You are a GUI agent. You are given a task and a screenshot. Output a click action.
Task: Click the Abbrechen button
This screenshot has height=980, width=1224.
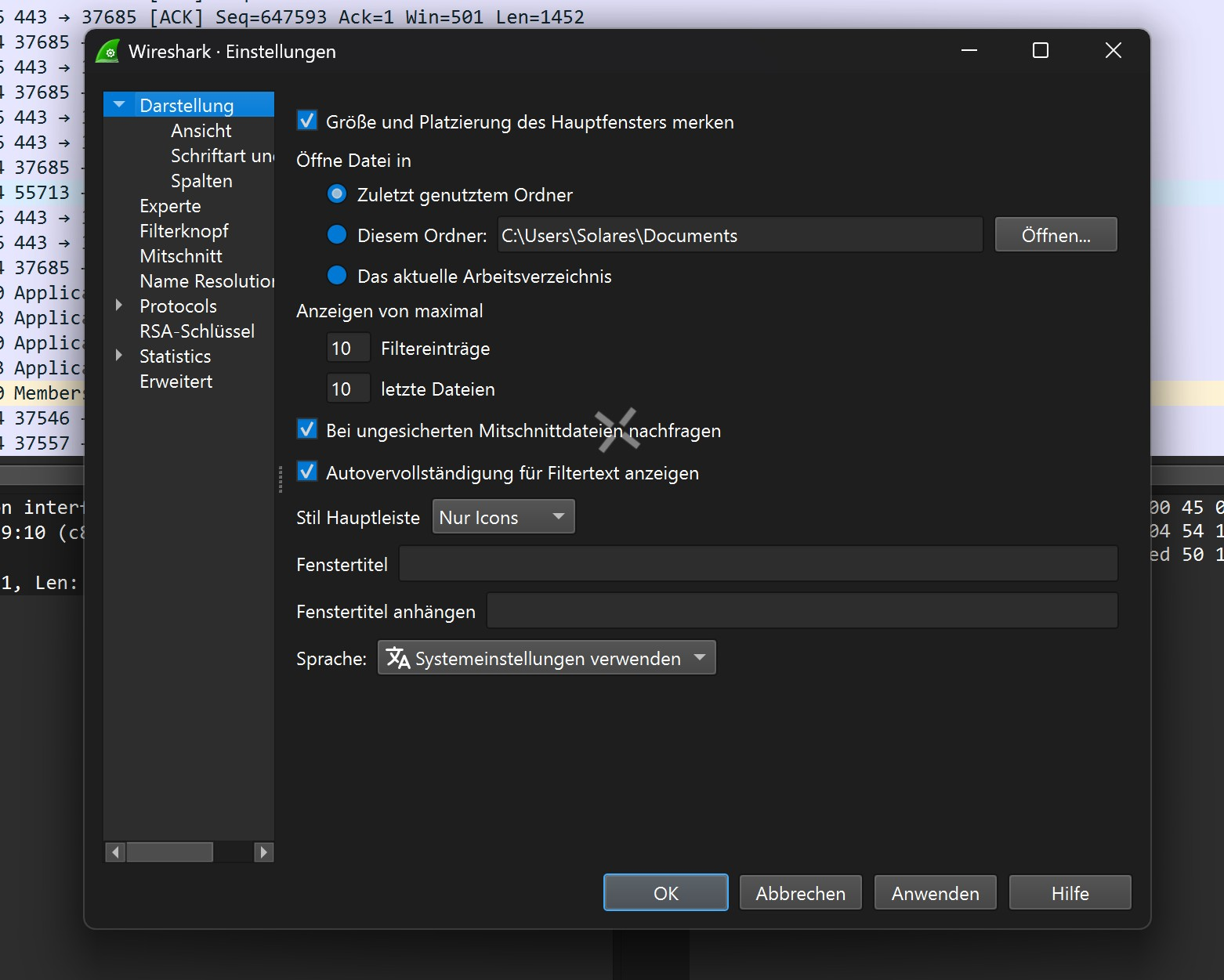pyautogui.click(x=801, y=893)
